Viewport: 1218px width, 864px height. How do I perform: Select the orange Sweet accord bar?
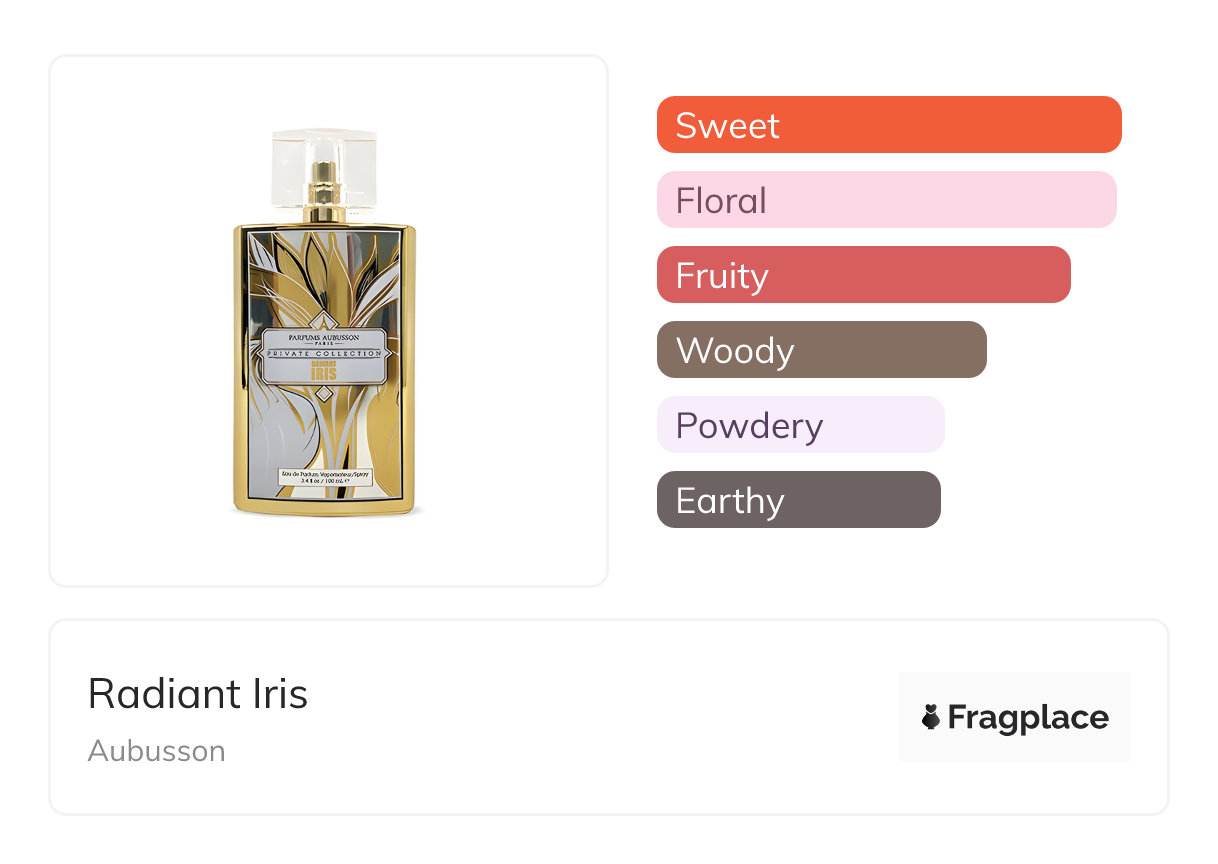(x=888, y=125)
